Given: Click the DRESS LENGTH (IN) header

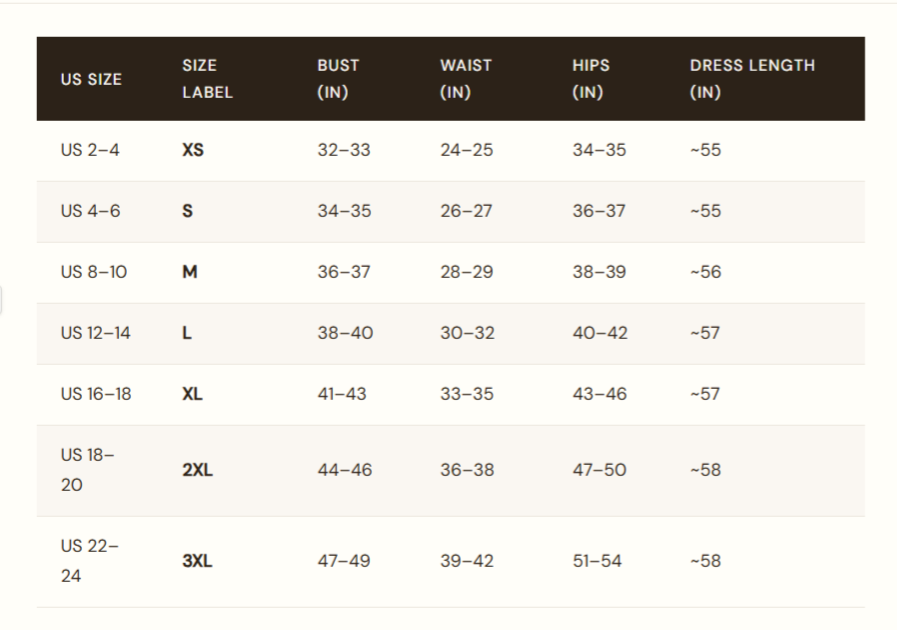Looking at the screenshot, I should (x=752, y=79).
